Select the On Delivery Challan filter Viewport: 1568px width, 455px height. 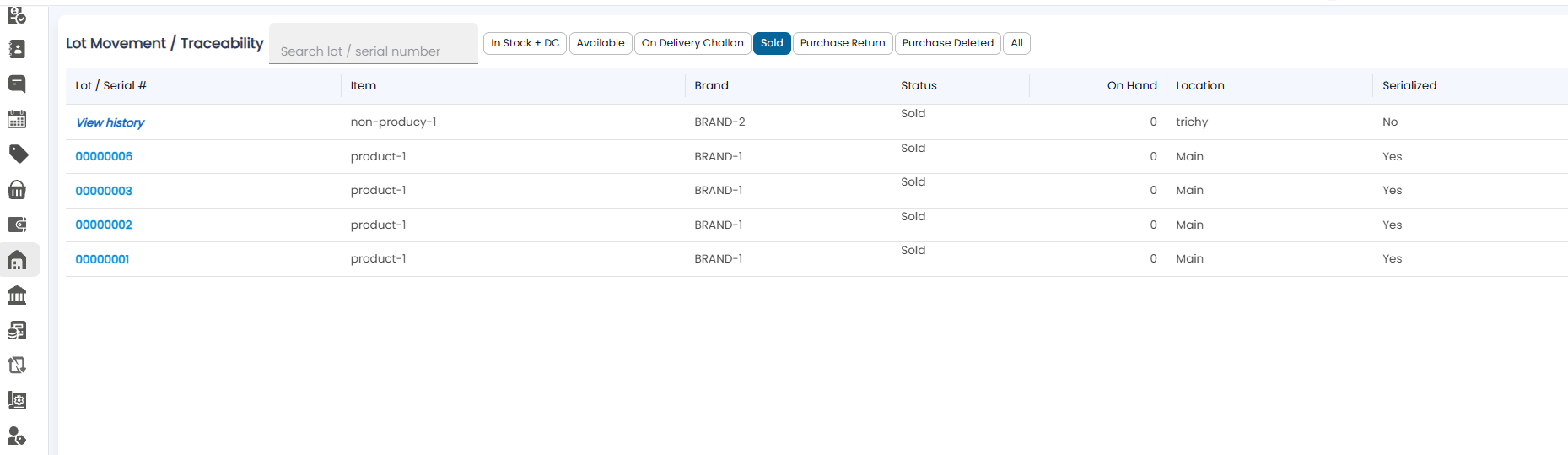pos(692,43)
